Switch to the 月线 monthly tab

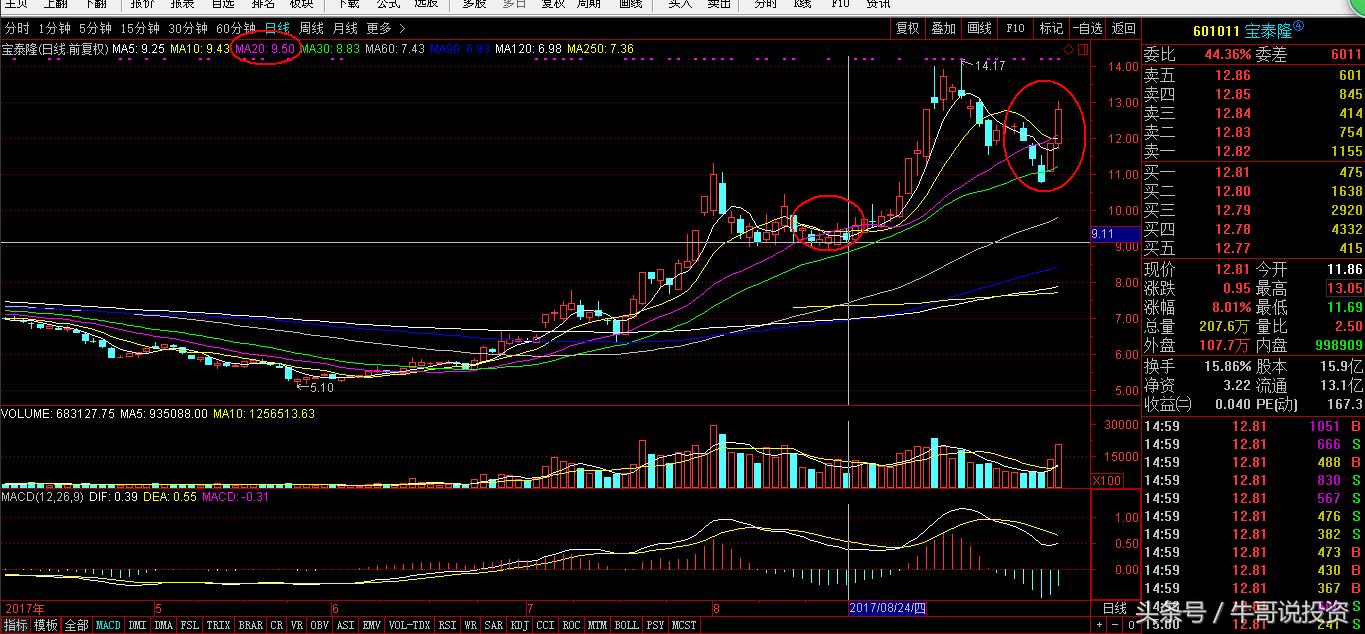(x=345, y=28)
